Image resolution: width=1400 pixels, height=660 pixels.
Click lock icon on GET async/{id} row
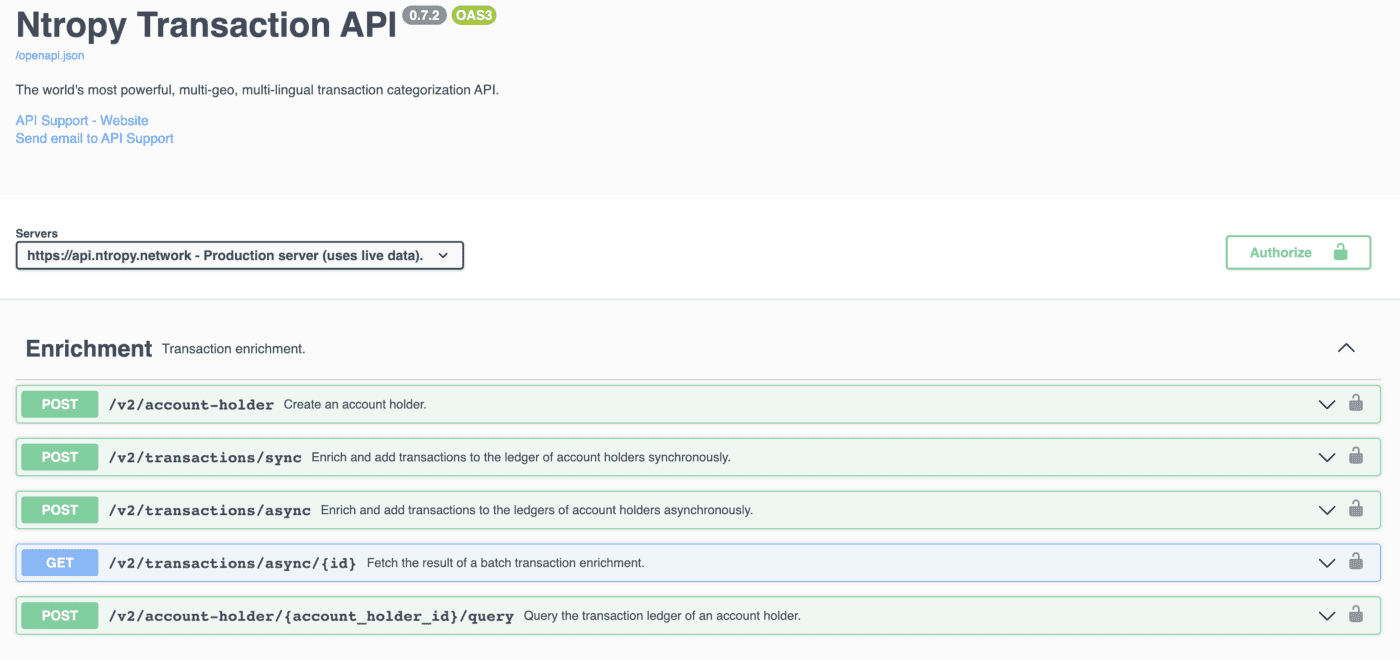pyautogui.click(x=1356, y=562)
